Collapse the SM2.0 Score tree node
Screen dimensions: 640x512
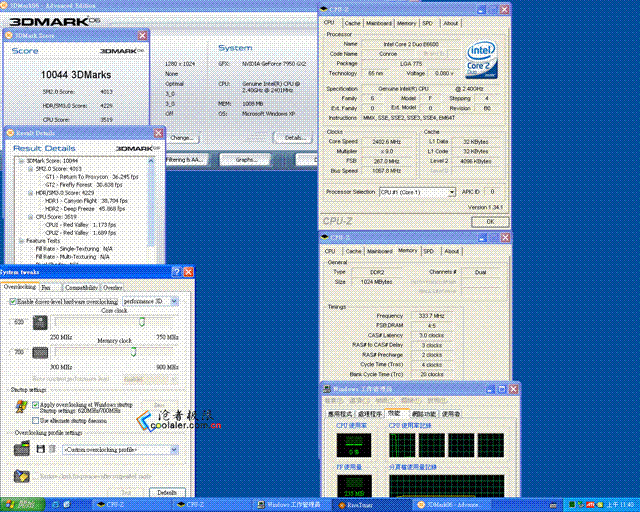click(31, 169)
